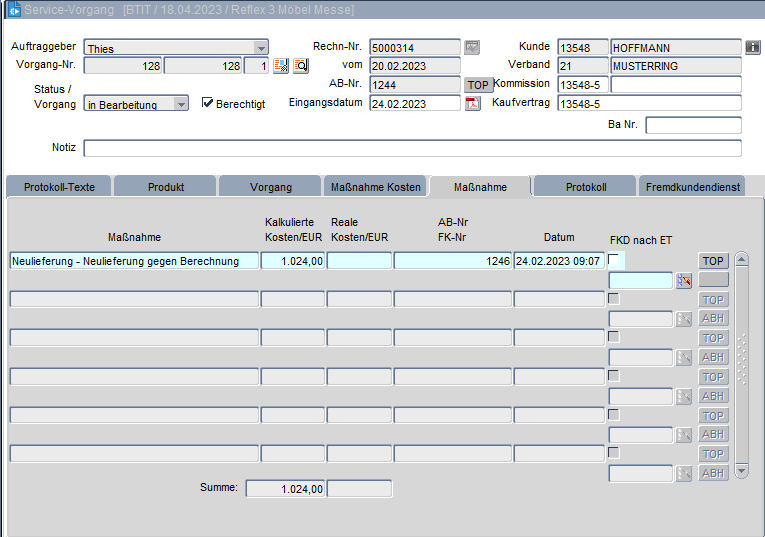Open the Maßnahme Kosten tab
765x537 pixels.
point(375,187)
